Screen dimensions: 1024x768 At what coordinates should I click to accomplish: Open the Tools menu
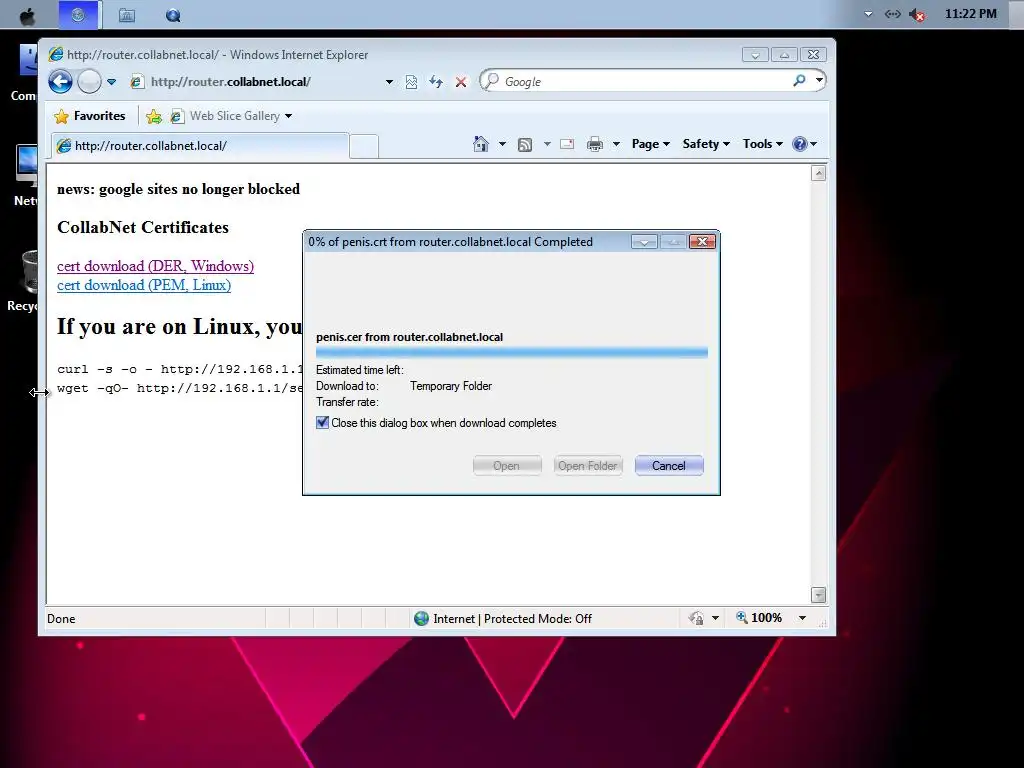(763, 144)
